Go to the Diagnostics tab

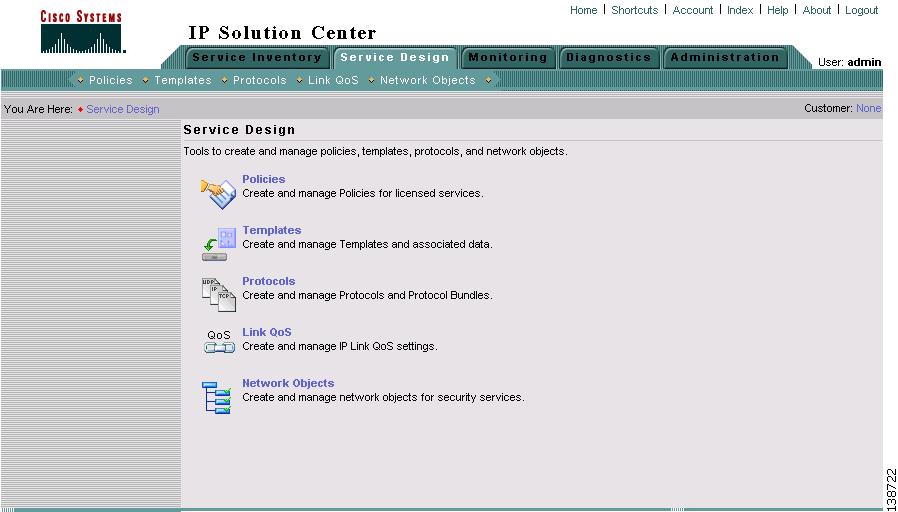pos(609,57)
